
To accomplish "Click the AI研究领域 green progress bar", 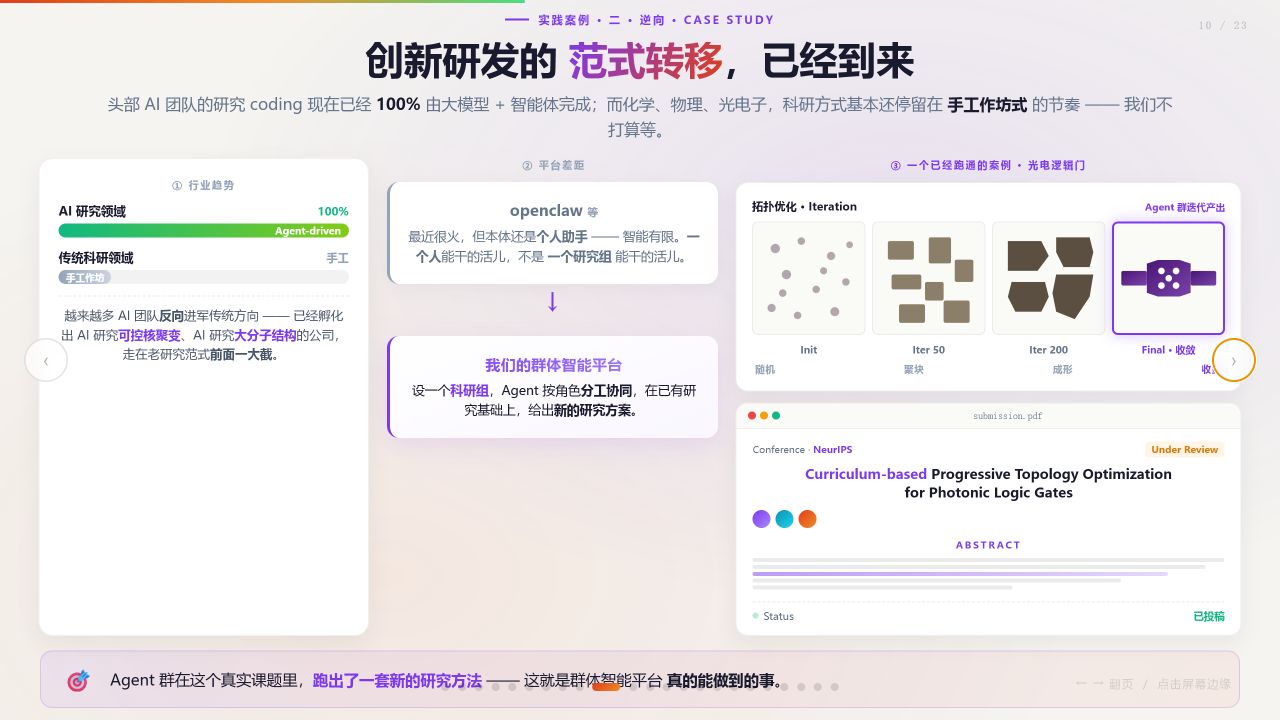I will pyautogui.click(x=204, y=231).
